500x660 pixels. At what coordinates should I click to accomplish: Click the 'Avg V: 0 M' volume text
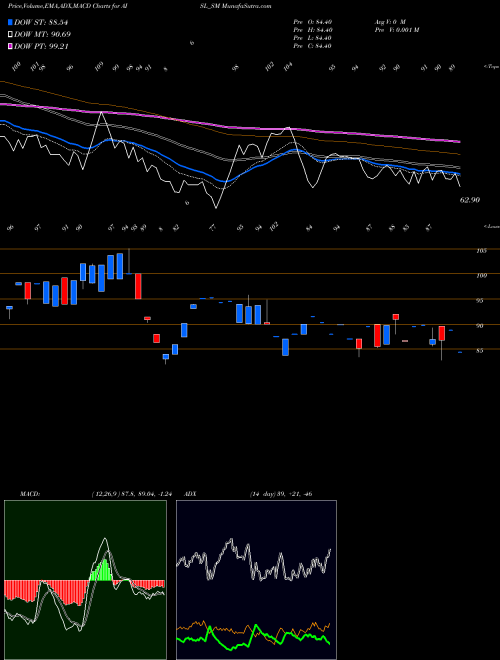click(x=390, y=22)
